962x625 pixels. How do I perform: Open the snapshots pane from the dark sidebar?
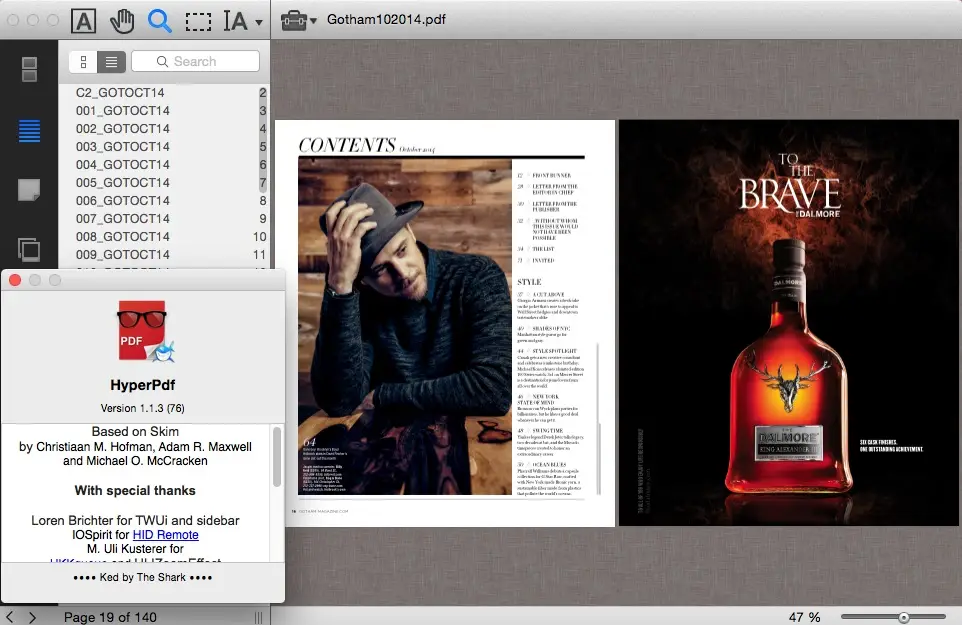(x=29, y=250)
